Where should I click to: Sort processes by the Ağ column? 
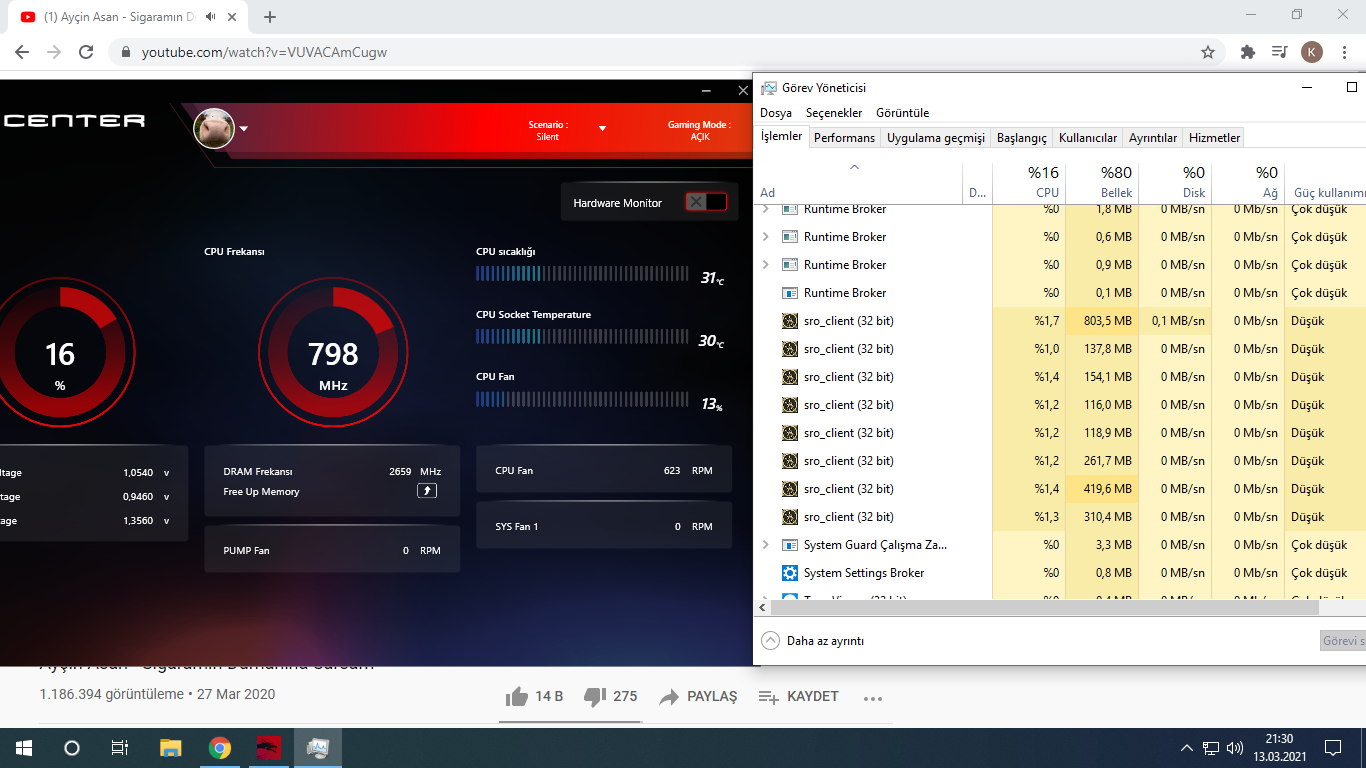(x=1248, y=182)
